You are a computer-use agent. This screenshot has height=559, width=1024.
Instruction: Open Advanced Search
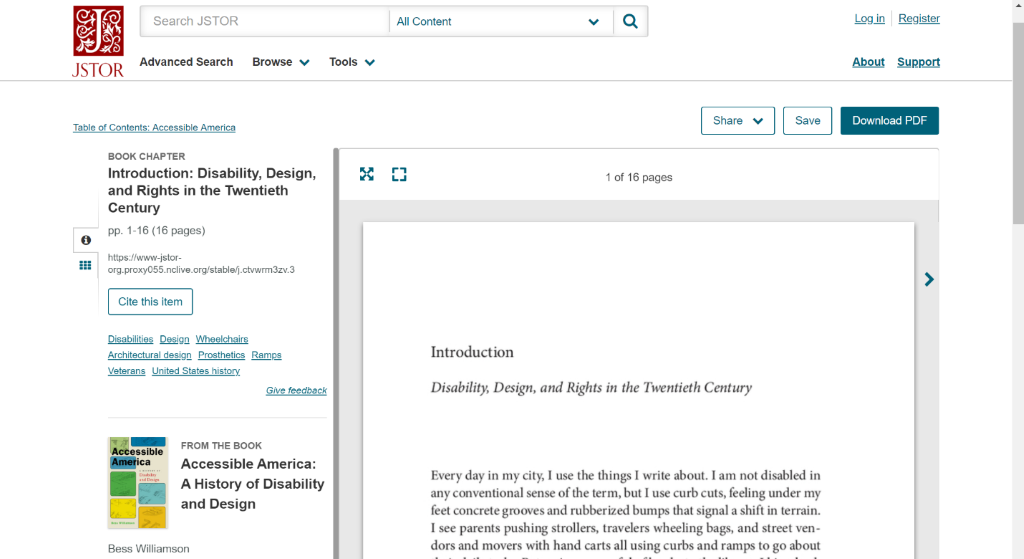(186, 62)
